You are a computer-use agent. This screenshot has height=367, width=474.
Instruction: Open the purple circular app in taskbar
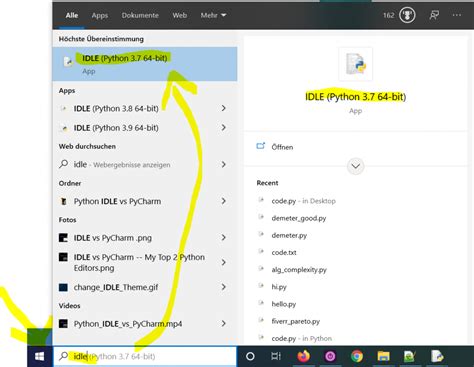[x=330, y=356]
